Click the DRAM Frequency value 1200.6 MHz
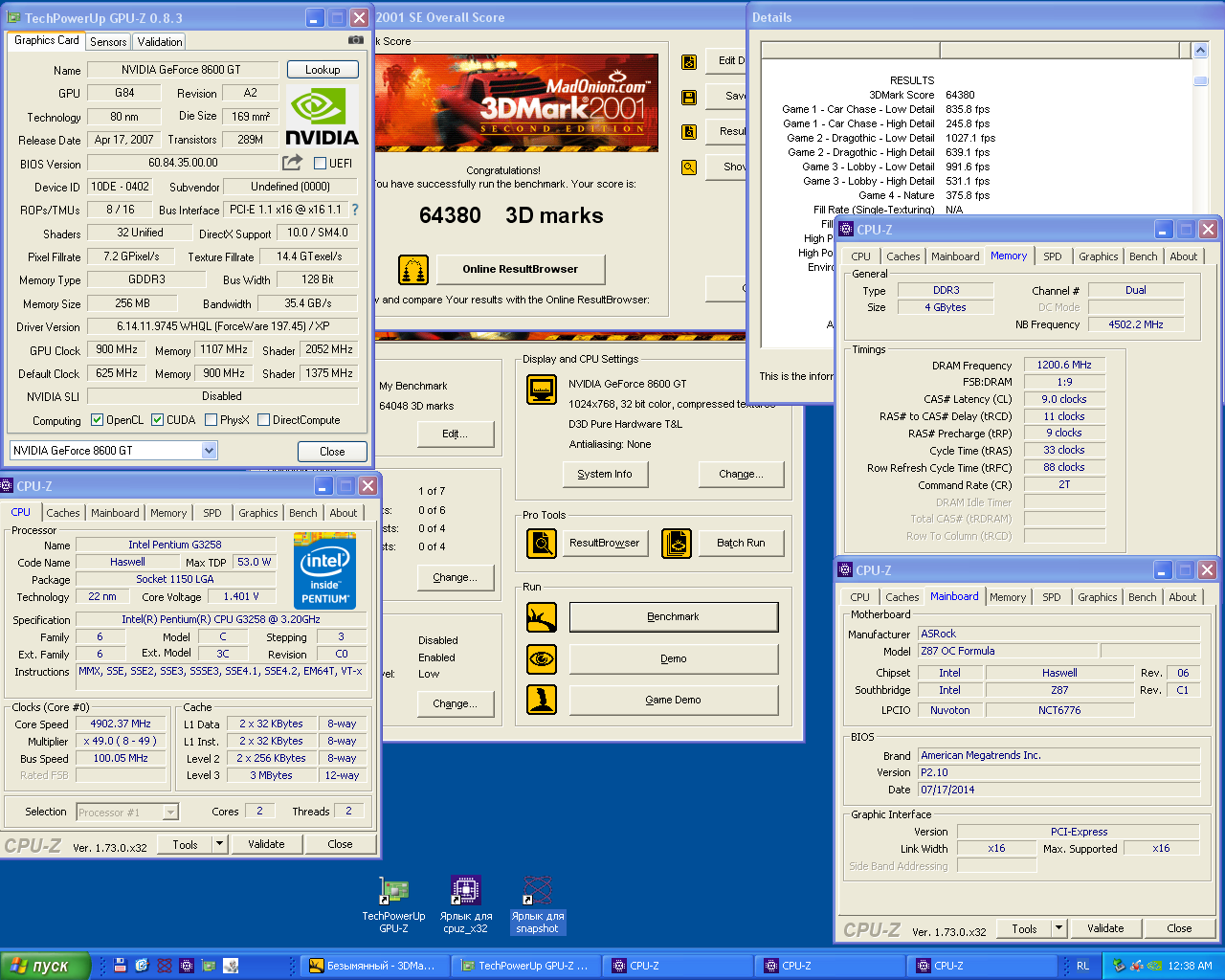The image size is (1225, 980). (x=1064, y=365)
